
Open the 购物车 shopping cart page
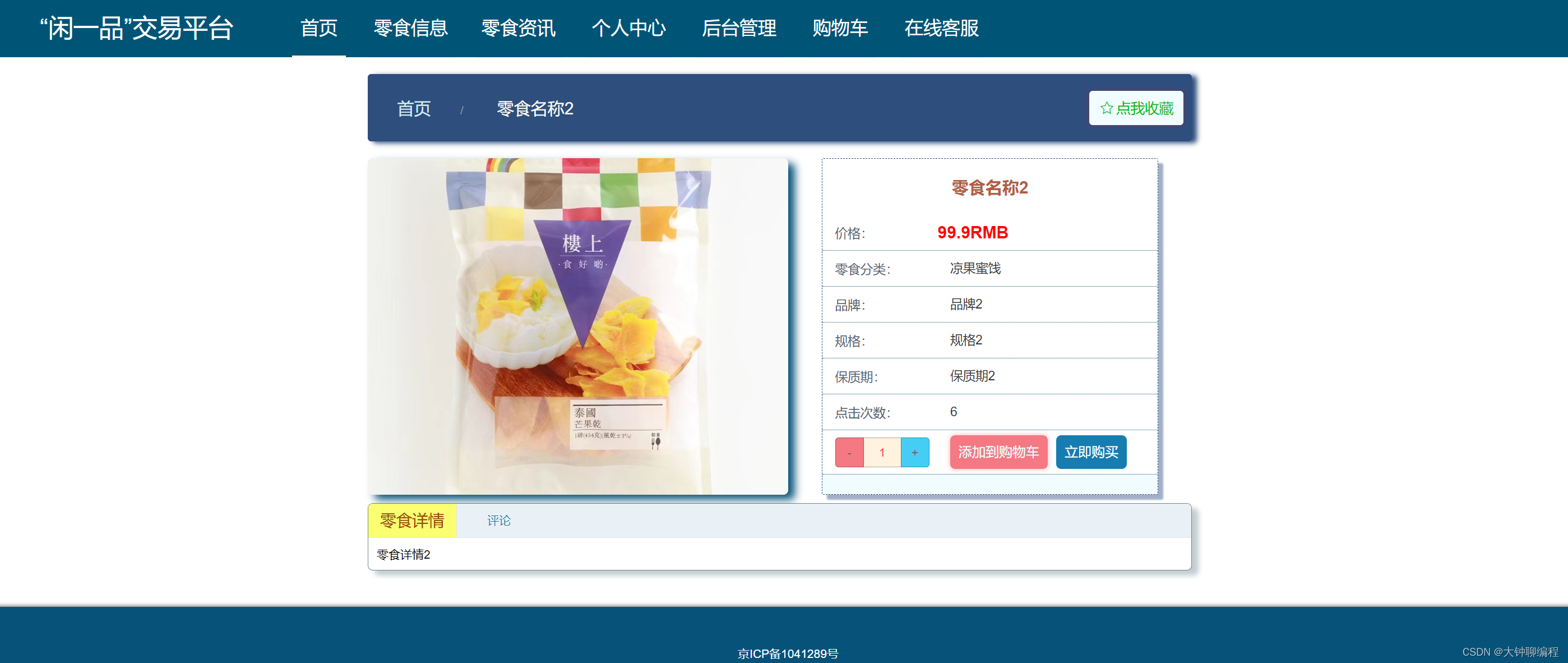coord(839,28)
